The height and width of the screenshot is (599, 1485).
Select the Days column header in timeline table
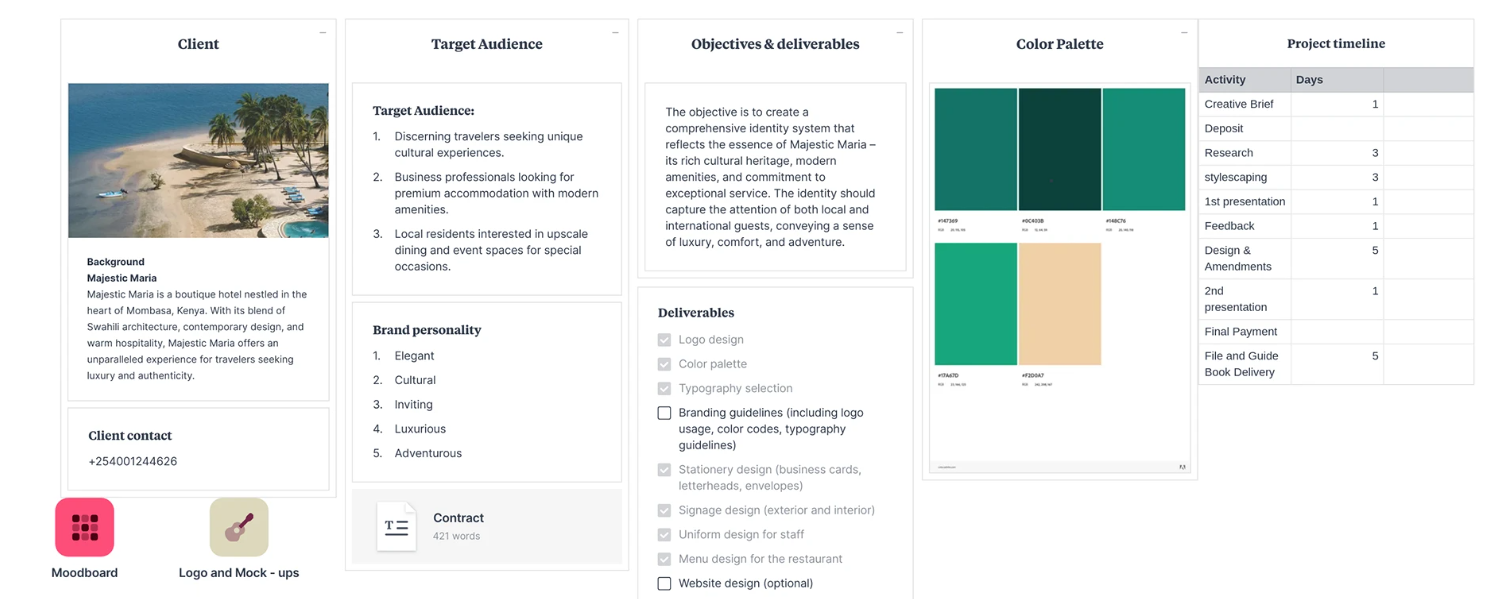point(1336,80)
